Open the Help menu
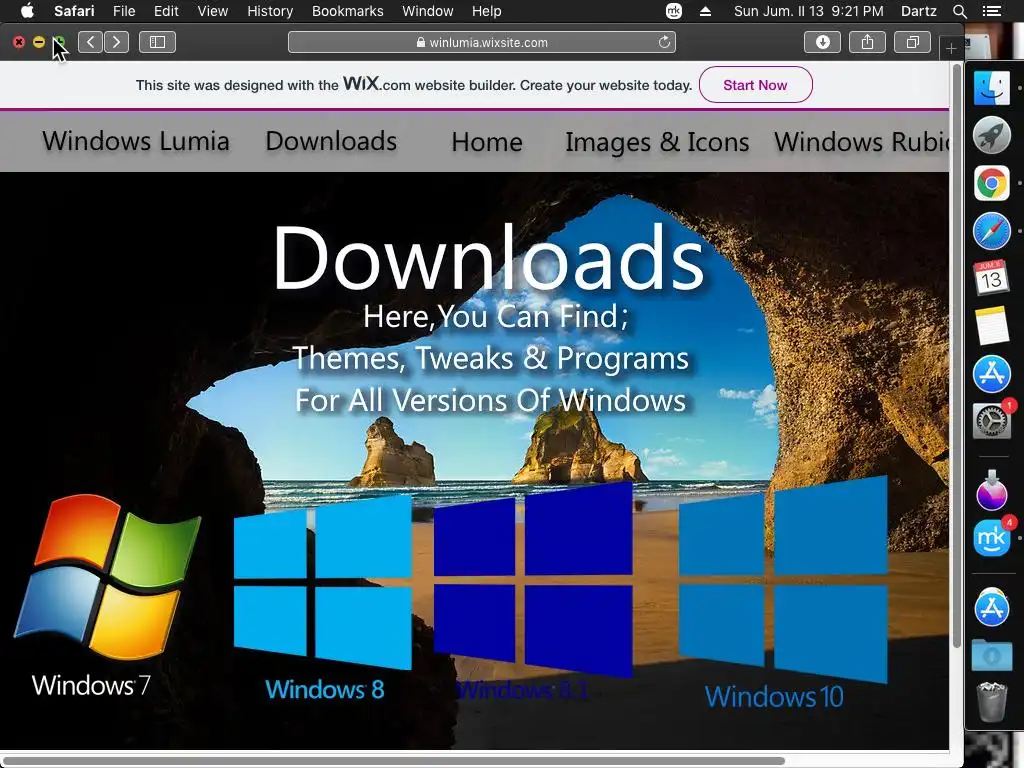Viewport: 1024px width, 768px height. 487,11
